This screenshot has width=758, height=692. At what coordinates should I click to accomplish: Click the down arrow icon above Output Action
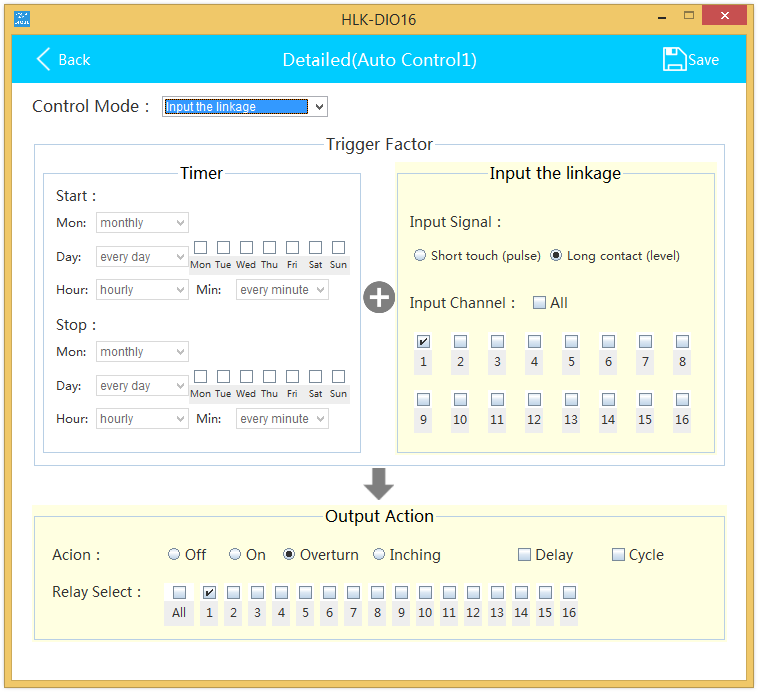[x=379, y=484]
